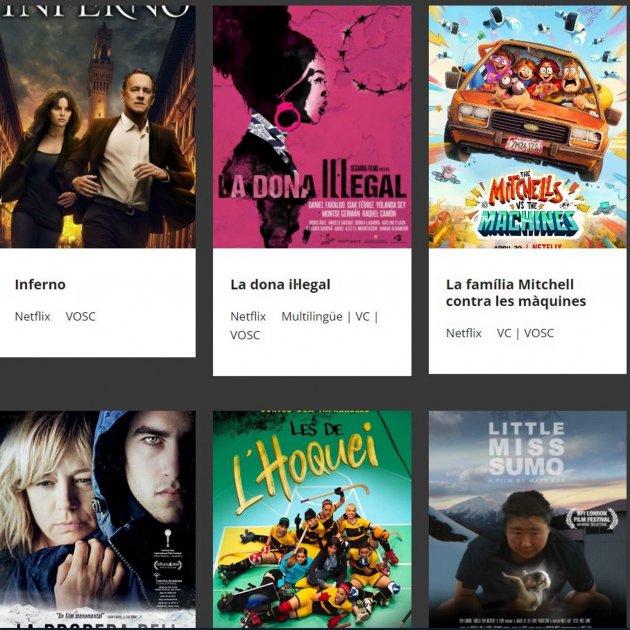The image size is (630, 630).
Task: Select Netflix label under Inferno
Action: point(33,317)
